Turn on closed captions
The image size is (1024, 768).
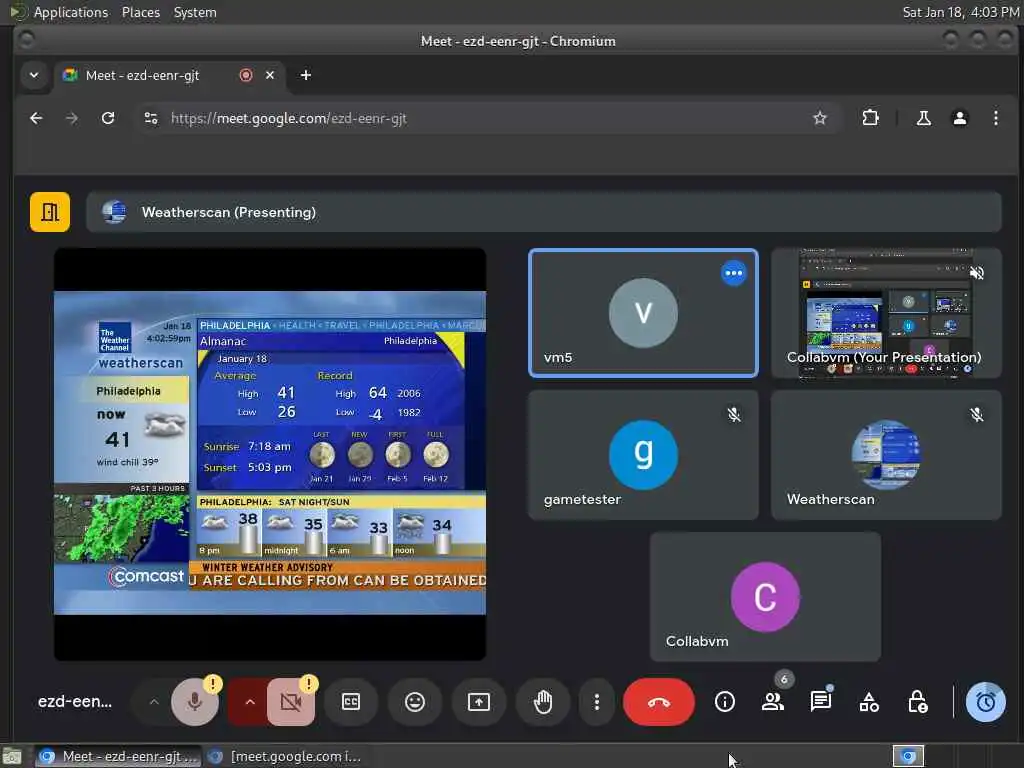(351, 702)
